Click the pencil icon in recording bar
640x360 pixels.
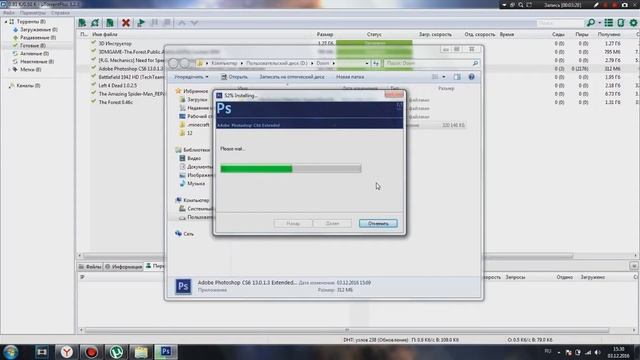(596, 5)
